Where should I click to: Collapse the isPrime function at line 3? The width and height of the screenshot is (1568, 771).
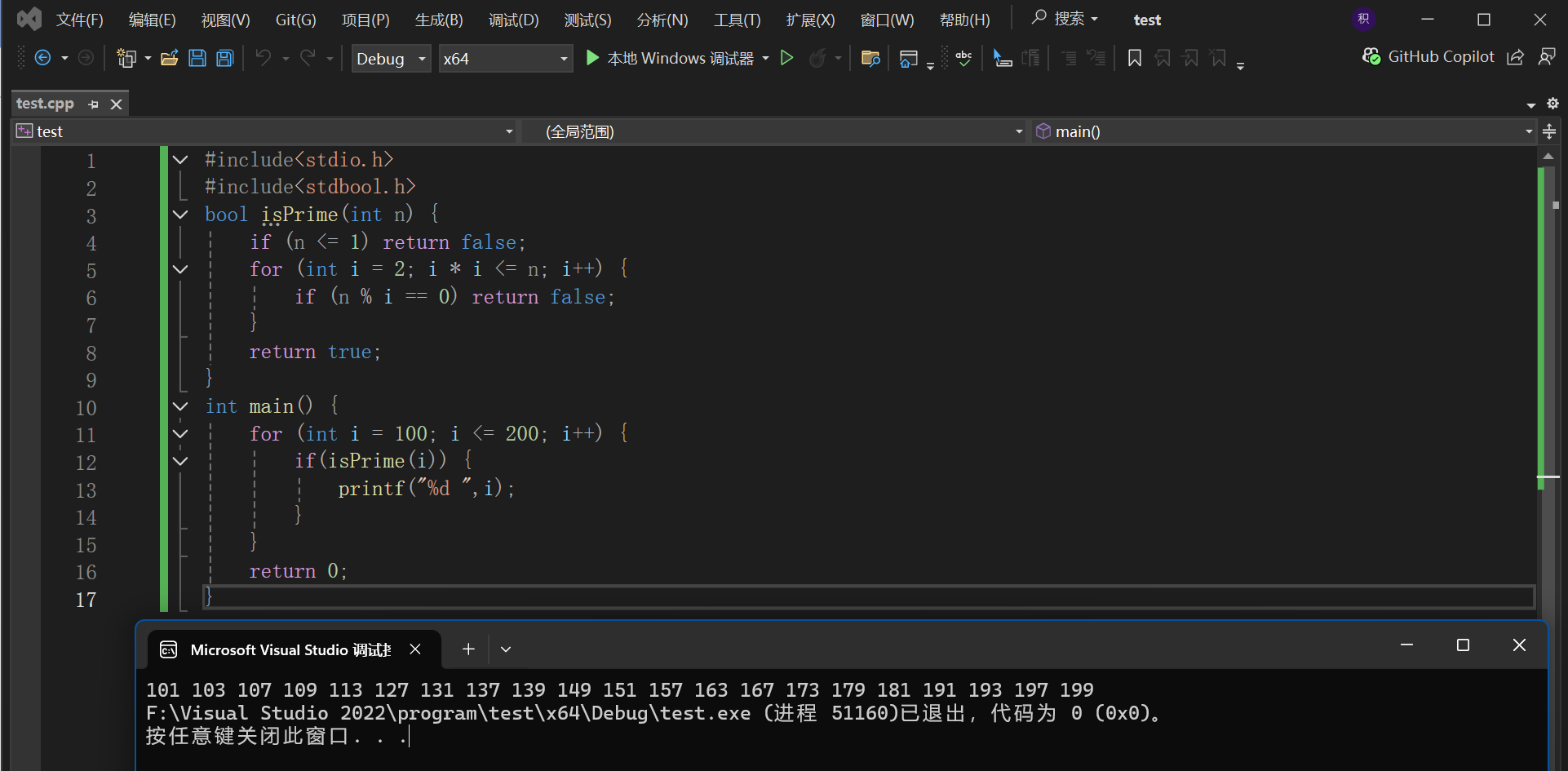point(180,215)
